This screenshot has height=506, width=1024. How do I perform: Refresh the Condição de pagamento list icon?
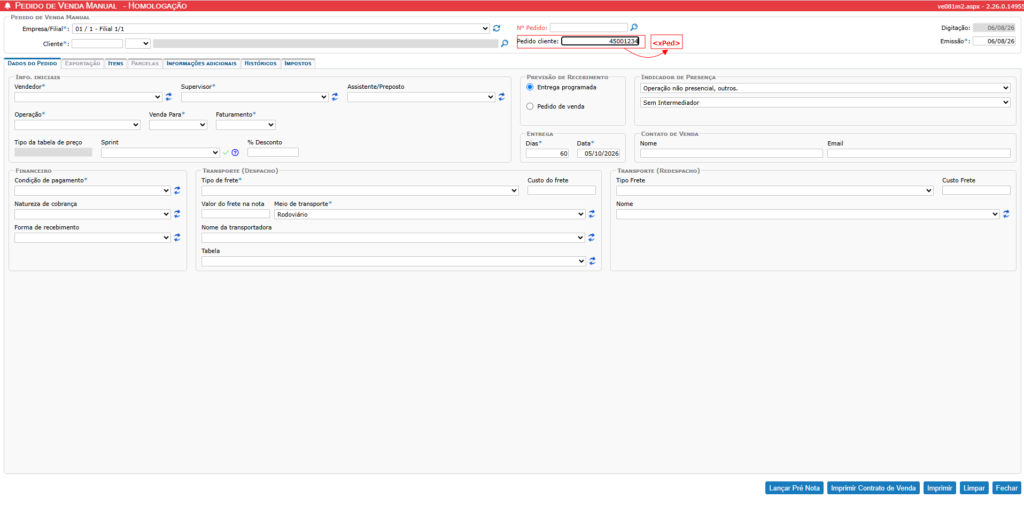pyautogui.click(x=177, y=191)
